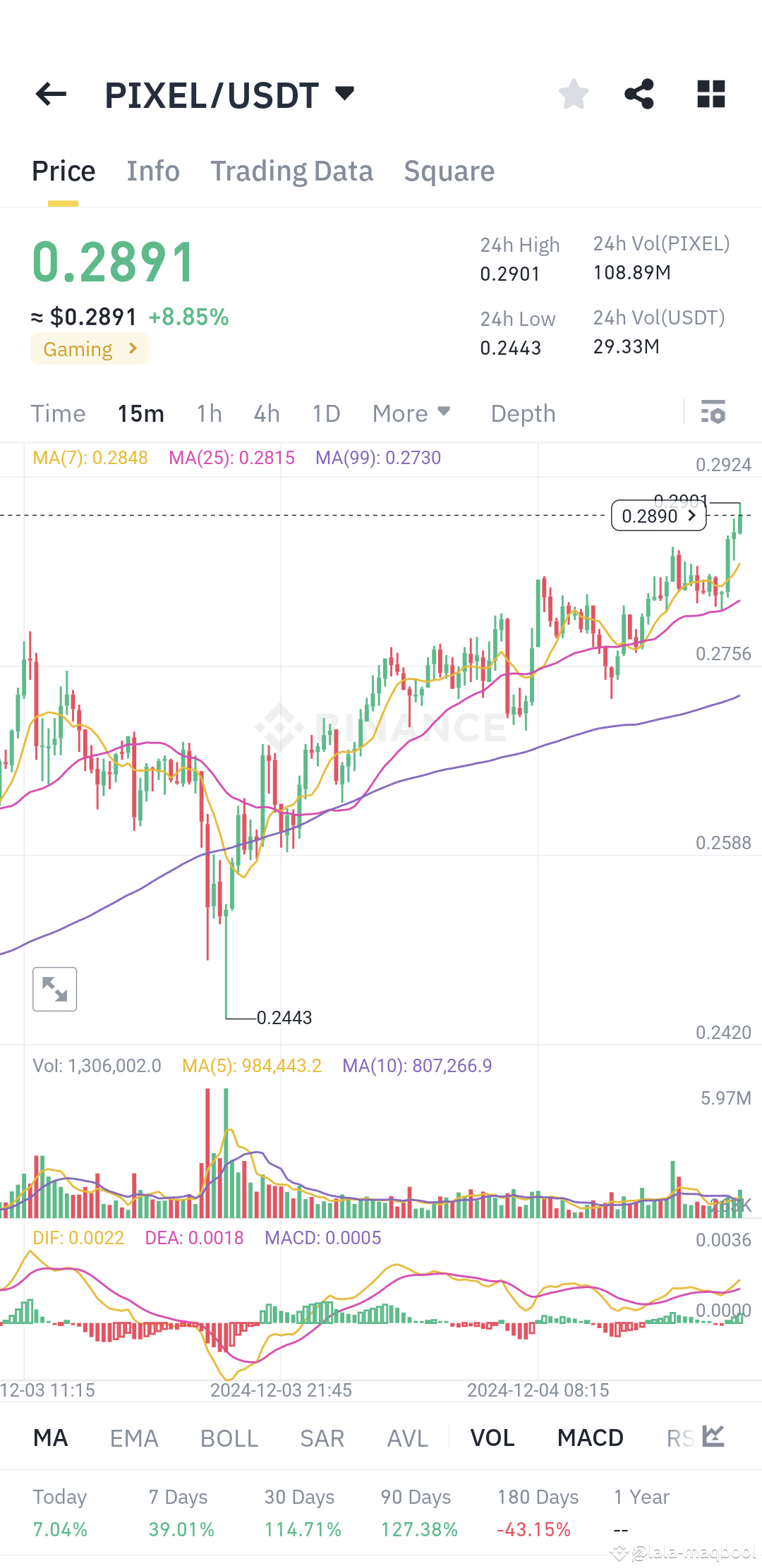Share the PIXEL/USDT chart
The width and height of the screenshot is (762, 1568).
tap(639, 94)
